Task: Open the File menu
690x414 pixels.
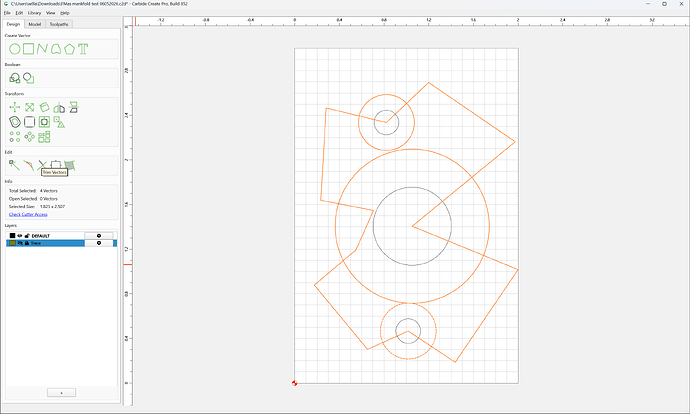Action: click(x=7, y=13)
